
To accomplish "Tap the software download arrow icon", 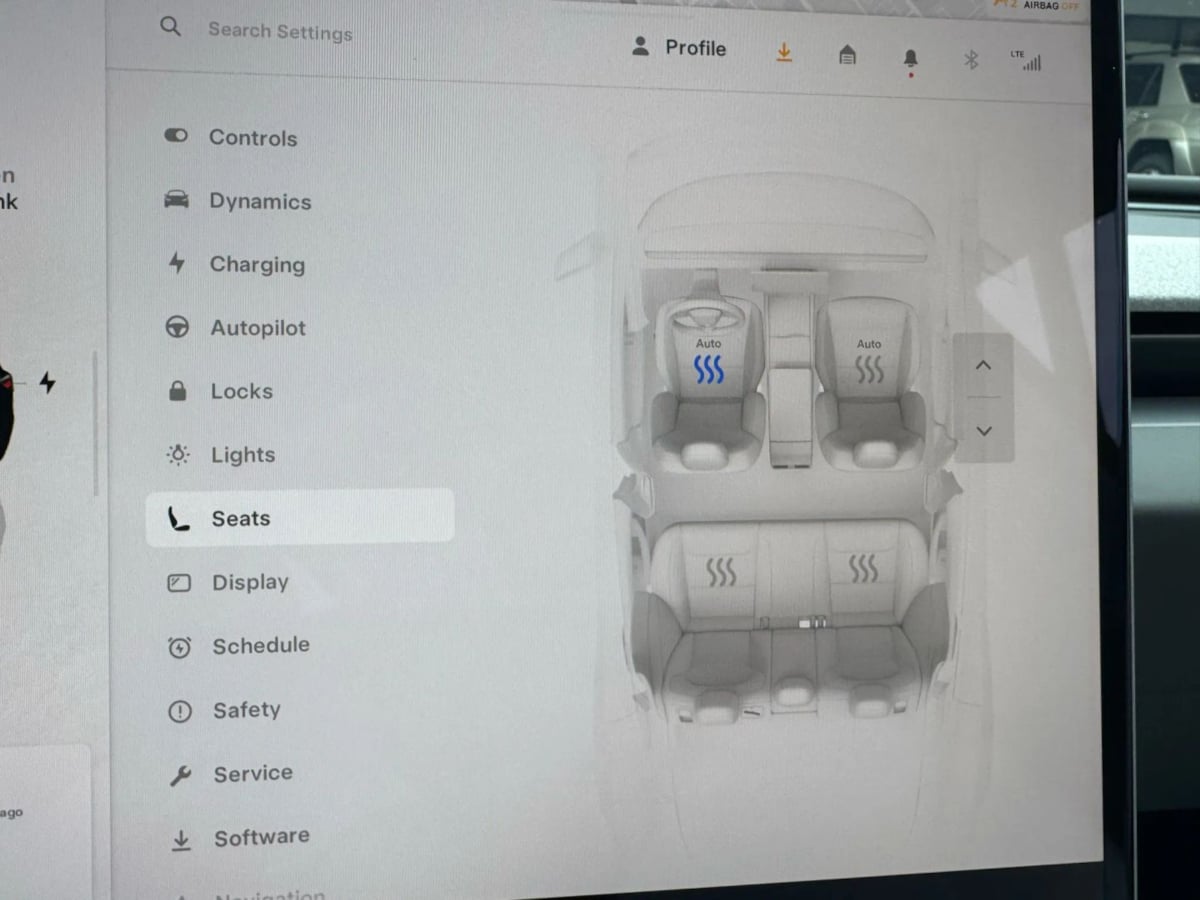I will (x=784, y=53).
